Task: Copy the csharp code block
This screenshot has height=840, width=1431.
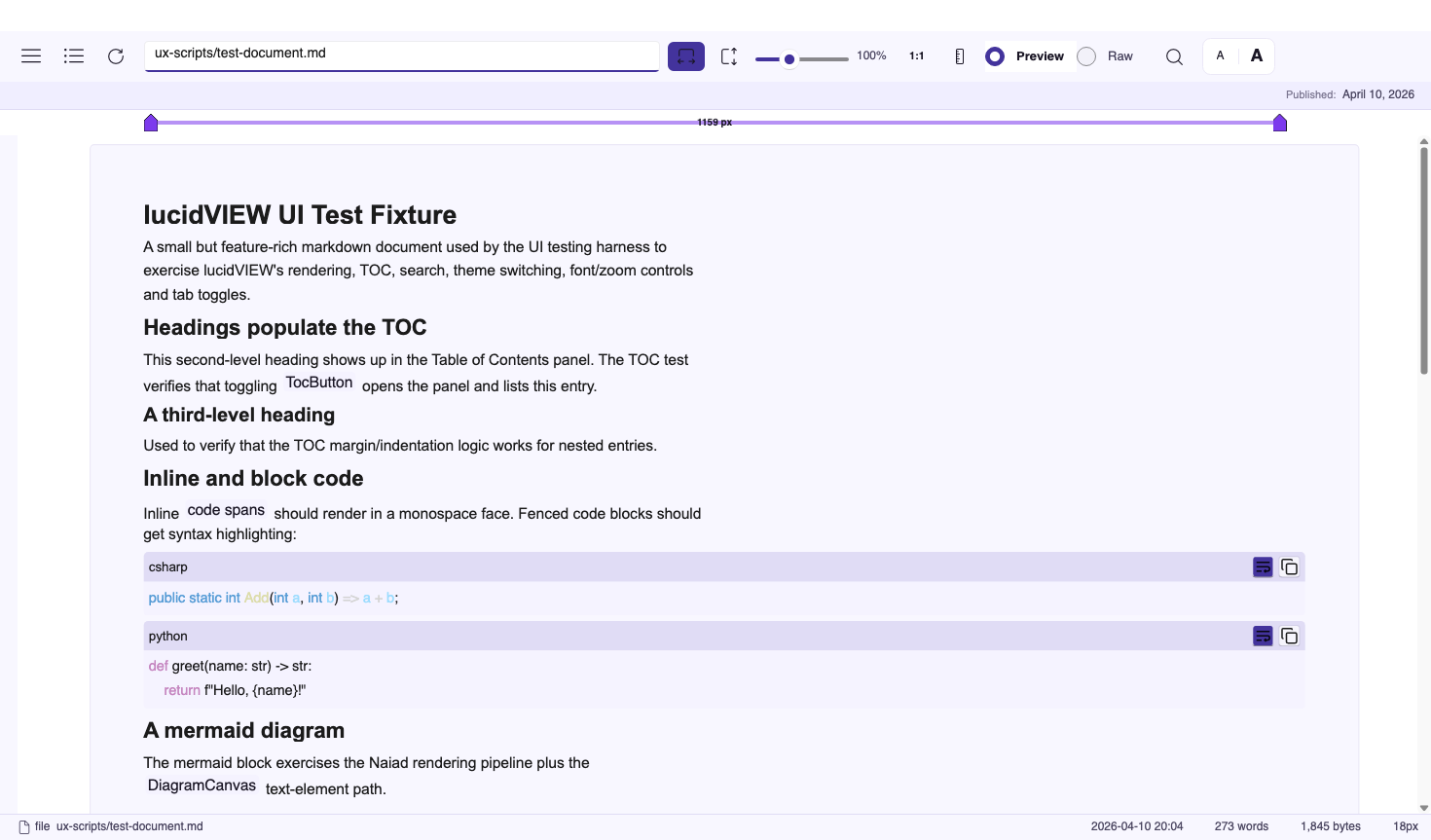Action: click(1289, 567)
